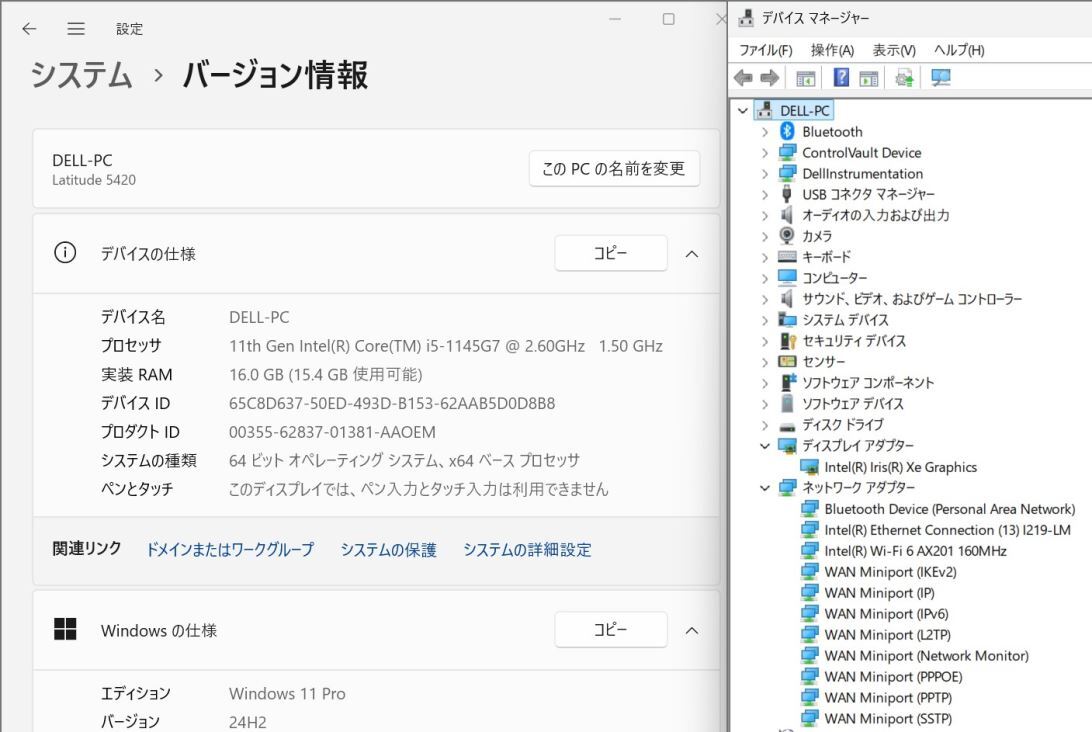This screenshot has height=732, width=1092.
Task: Select WAN Miniport (IP) entry
Action: click(x=879, y=593)
